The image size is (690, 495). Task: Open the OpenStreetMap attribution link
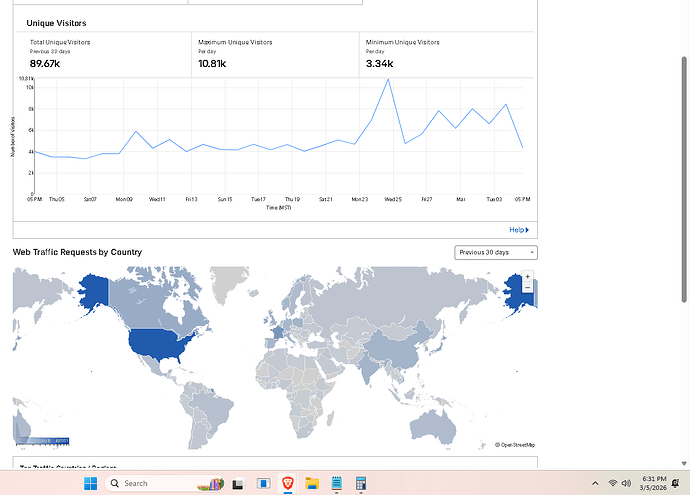point(517,444)
